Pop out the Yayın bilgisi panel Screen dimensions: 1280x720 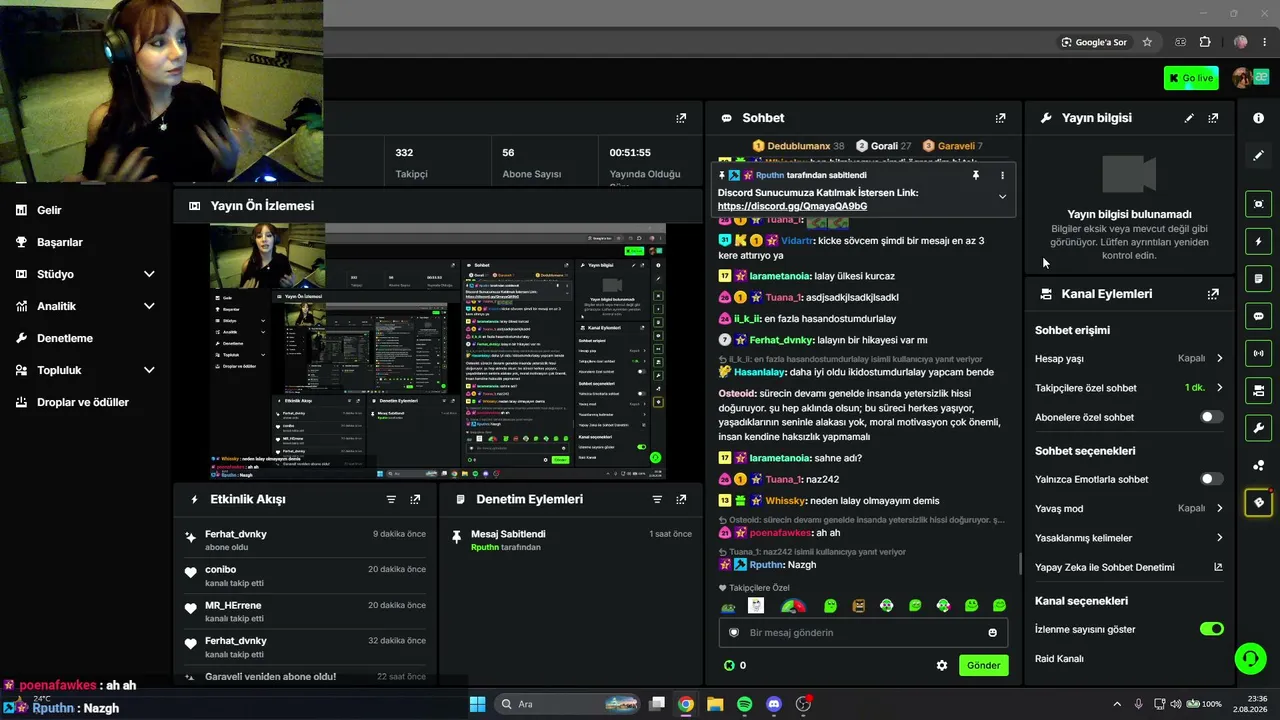click(x=1213, y=118)
